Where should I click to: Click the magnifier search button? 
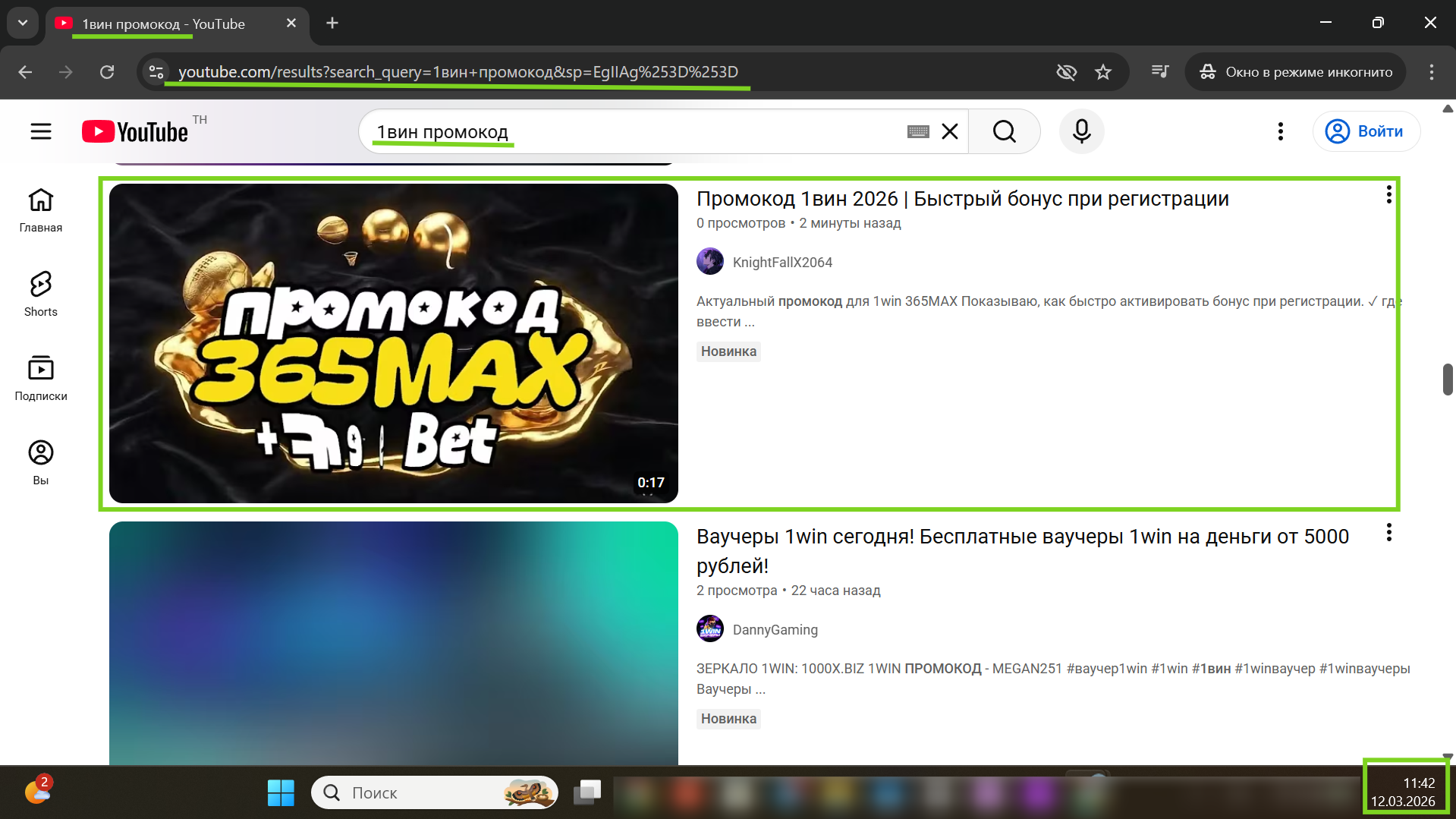pos(1005,131)
